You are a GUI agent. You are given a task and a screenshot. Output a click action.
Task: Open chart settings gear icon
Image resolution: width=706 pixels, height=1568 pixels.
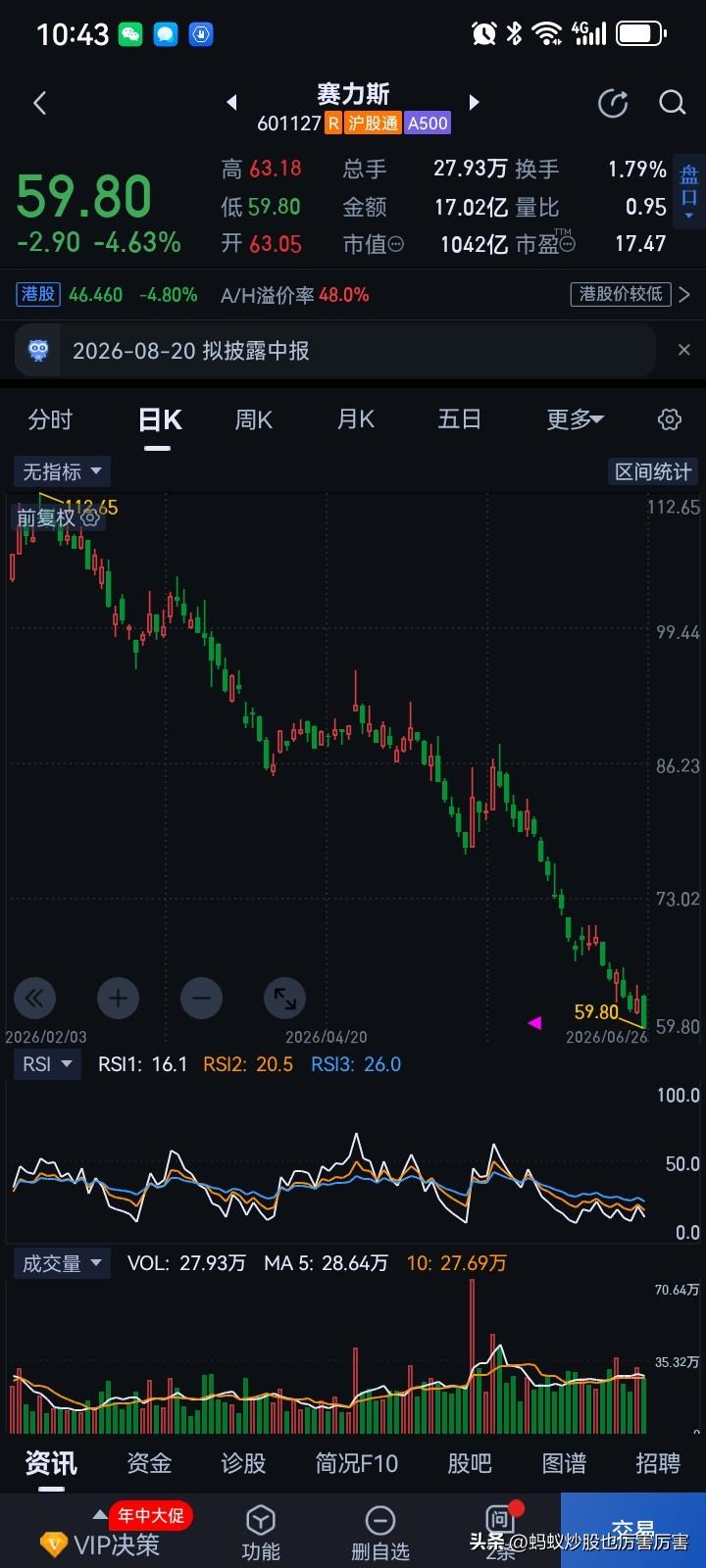tap(670, 419)
